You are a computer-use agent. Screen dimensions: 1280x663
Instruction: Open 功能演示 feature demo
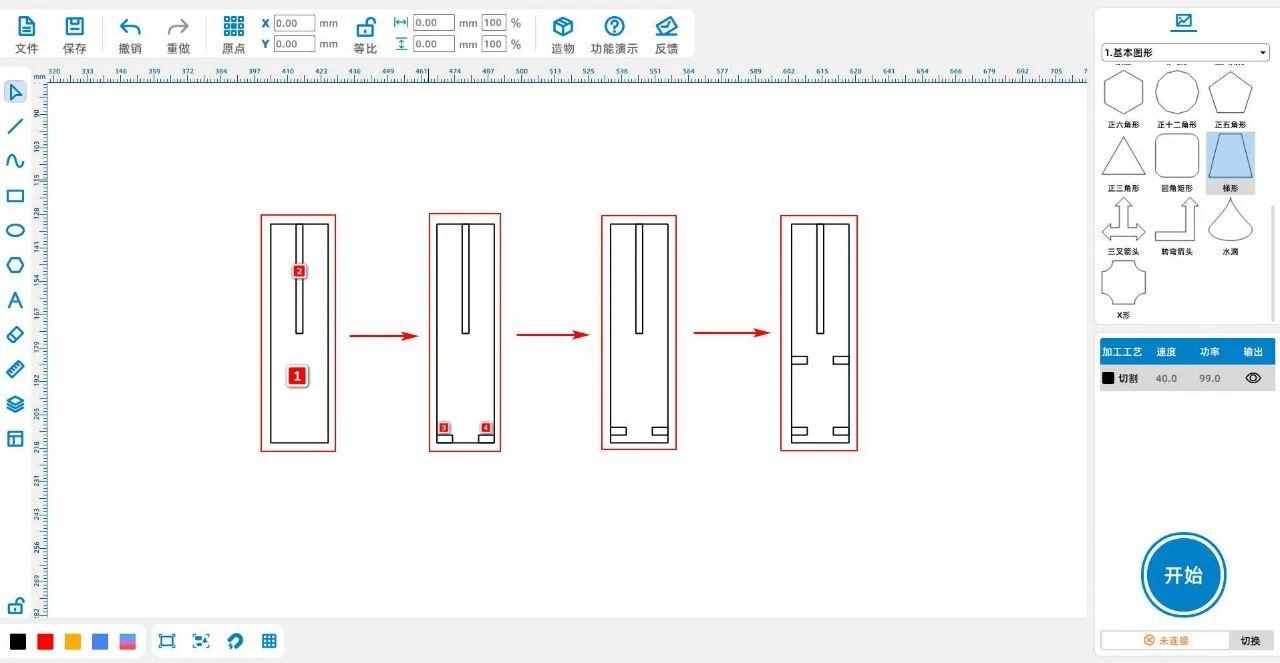(614, 35)
